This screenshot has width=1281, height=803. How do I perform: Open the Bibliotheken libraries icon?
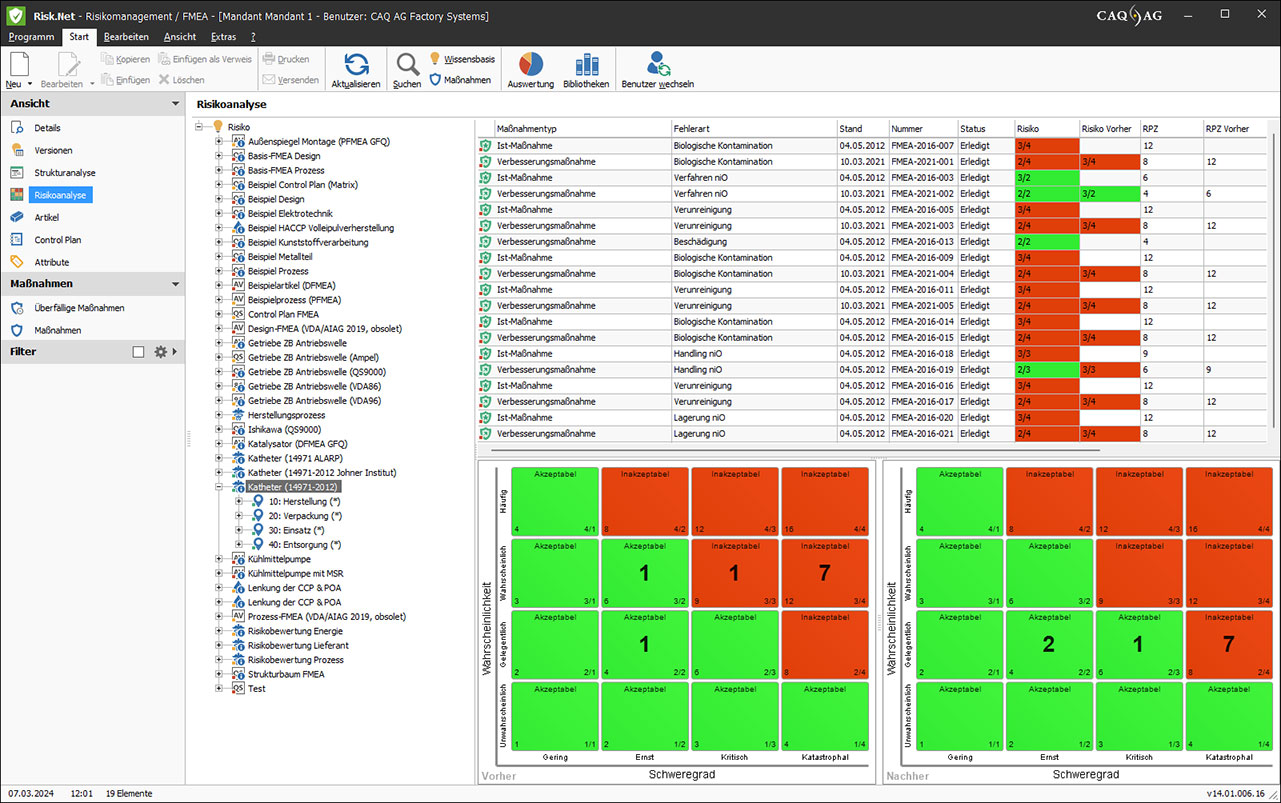585,66
